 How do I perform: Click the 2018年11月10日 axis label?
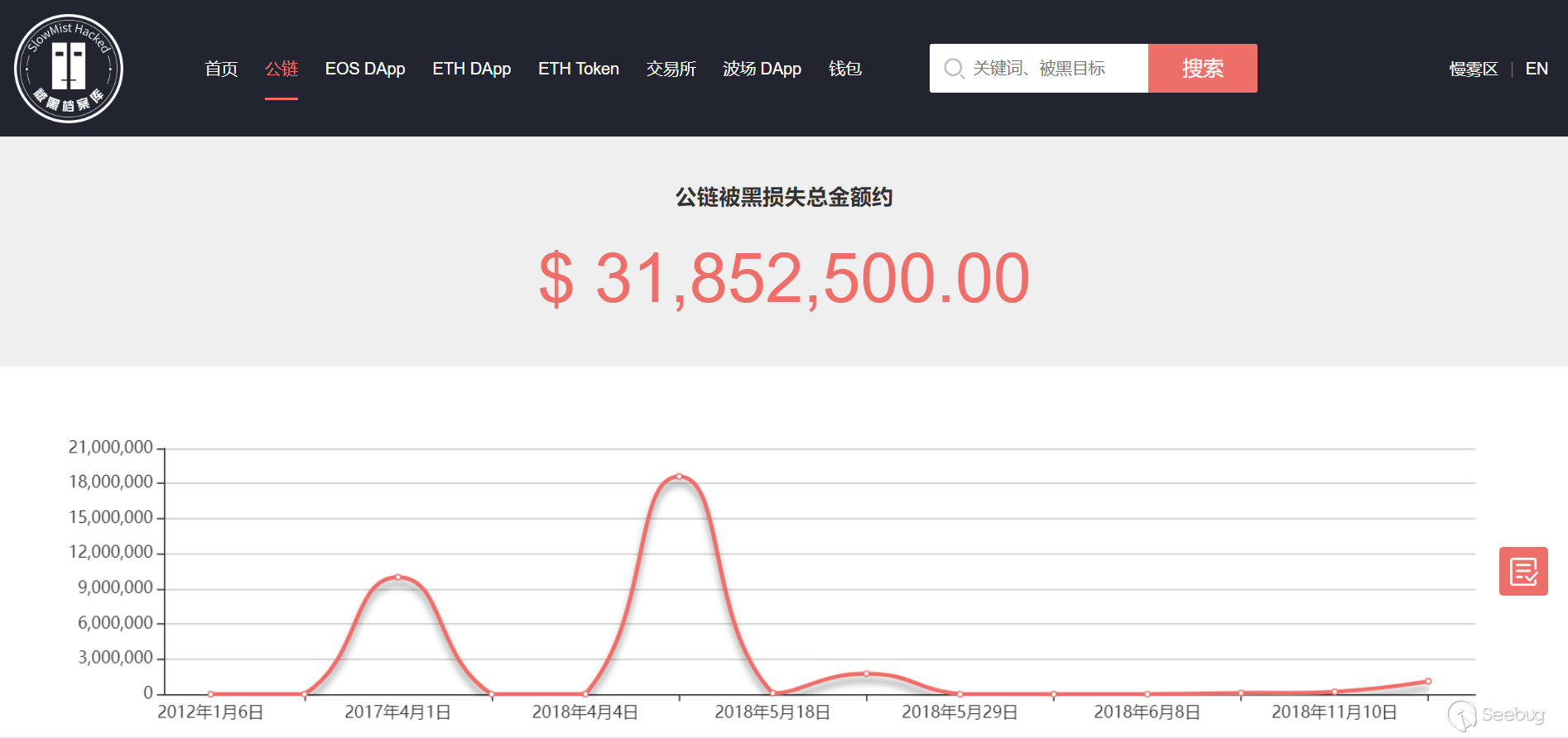pyautogui.click(x=1335, y=712)
